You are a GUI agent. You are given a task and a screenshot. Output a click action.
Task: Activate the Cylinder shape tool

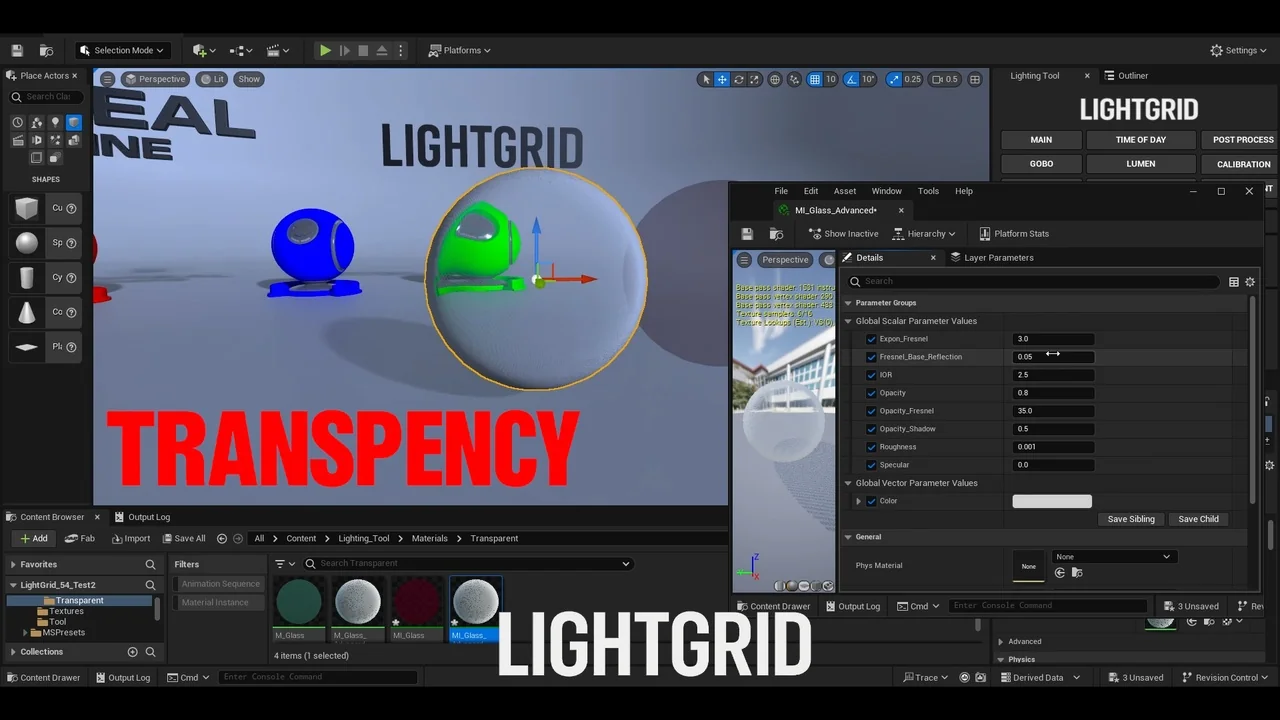pyautogui.click(x=27, y=277)
